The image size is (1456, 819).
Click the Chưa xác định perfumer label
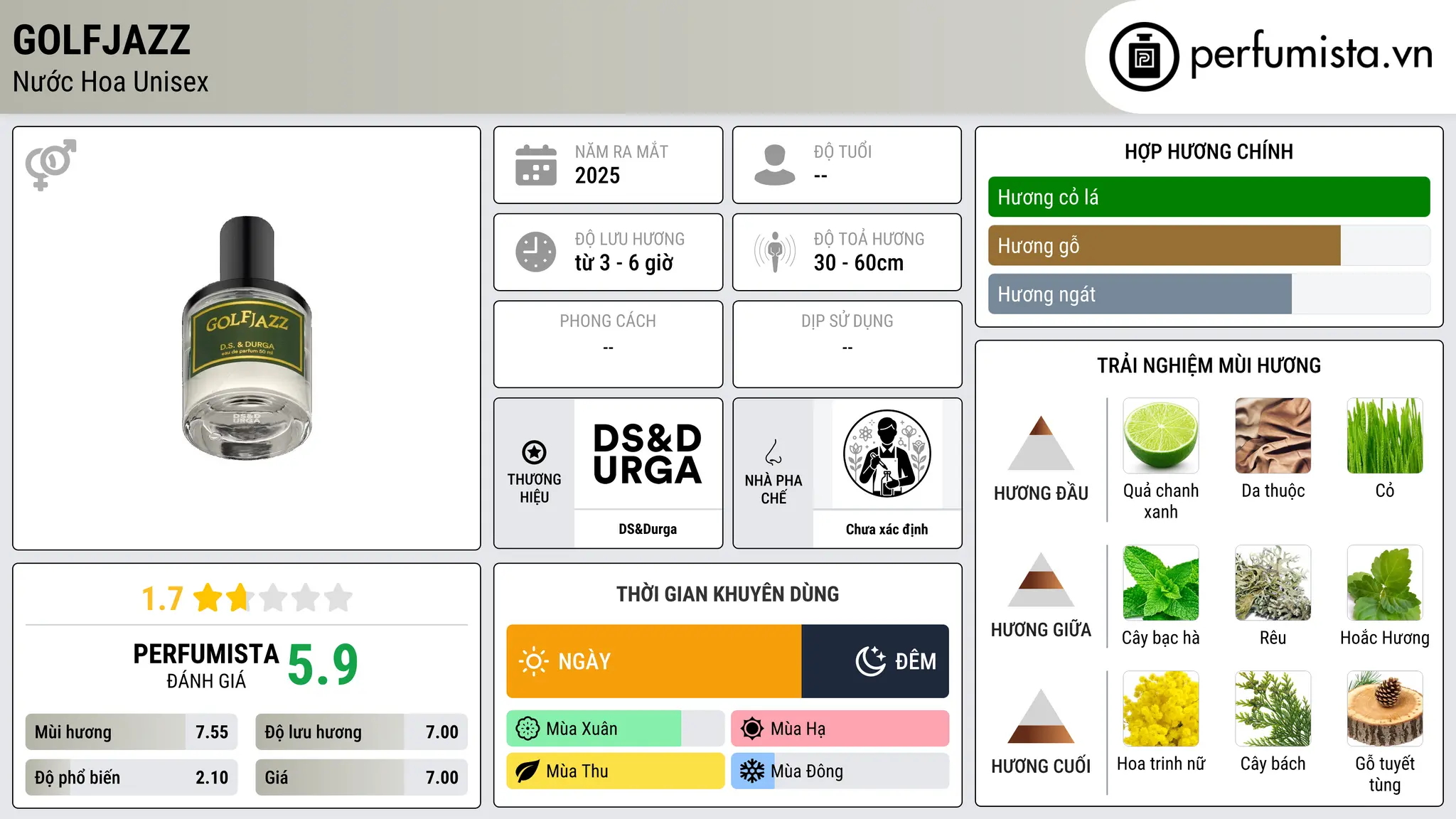[x=887, y=529]
